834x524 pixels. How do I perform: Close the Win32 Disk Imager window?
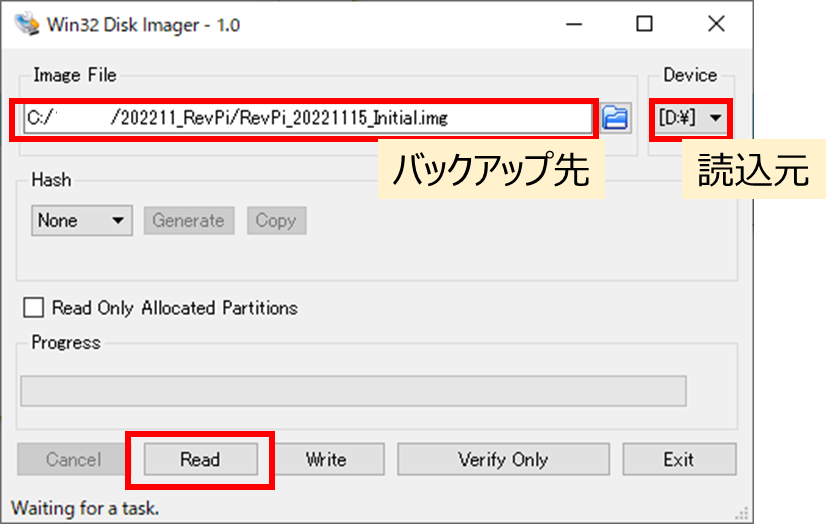pyautogui.click(x=716, y=24)
